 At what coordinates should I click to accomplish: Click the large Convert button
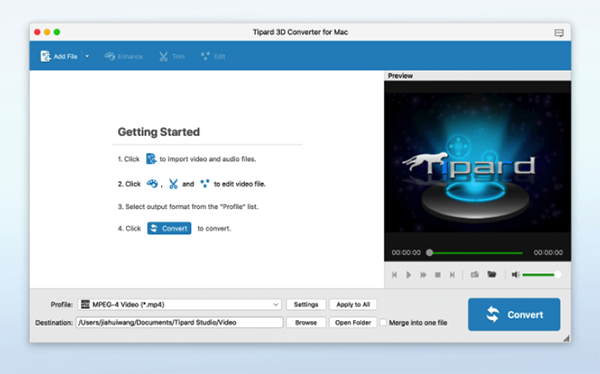pos(514,314)
